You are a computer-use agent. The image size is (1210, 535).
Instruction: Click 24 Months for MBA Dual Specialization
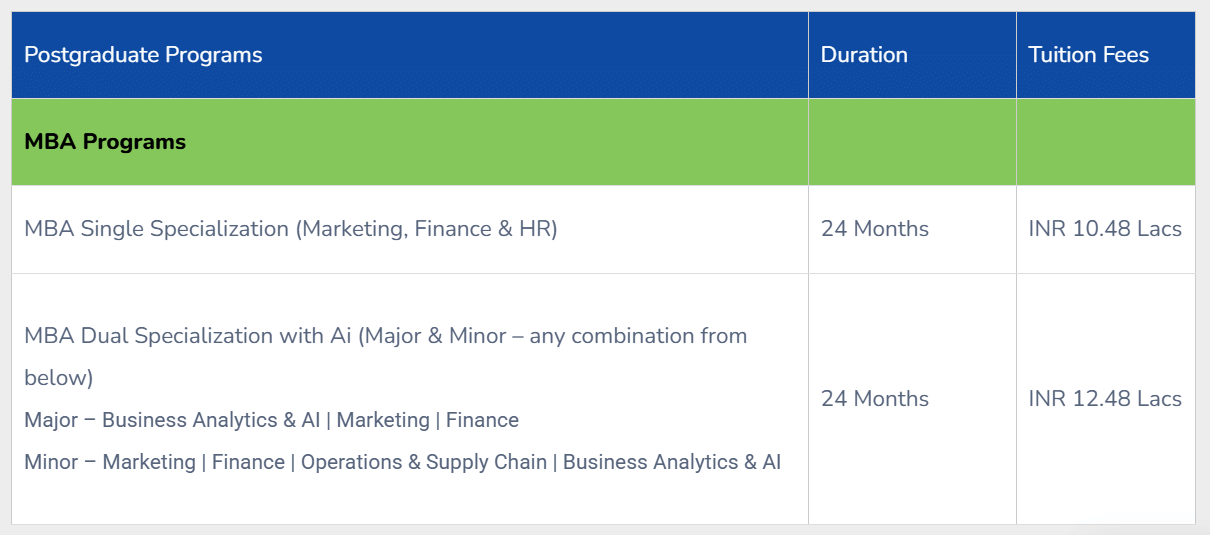click(x=874, y=399)
